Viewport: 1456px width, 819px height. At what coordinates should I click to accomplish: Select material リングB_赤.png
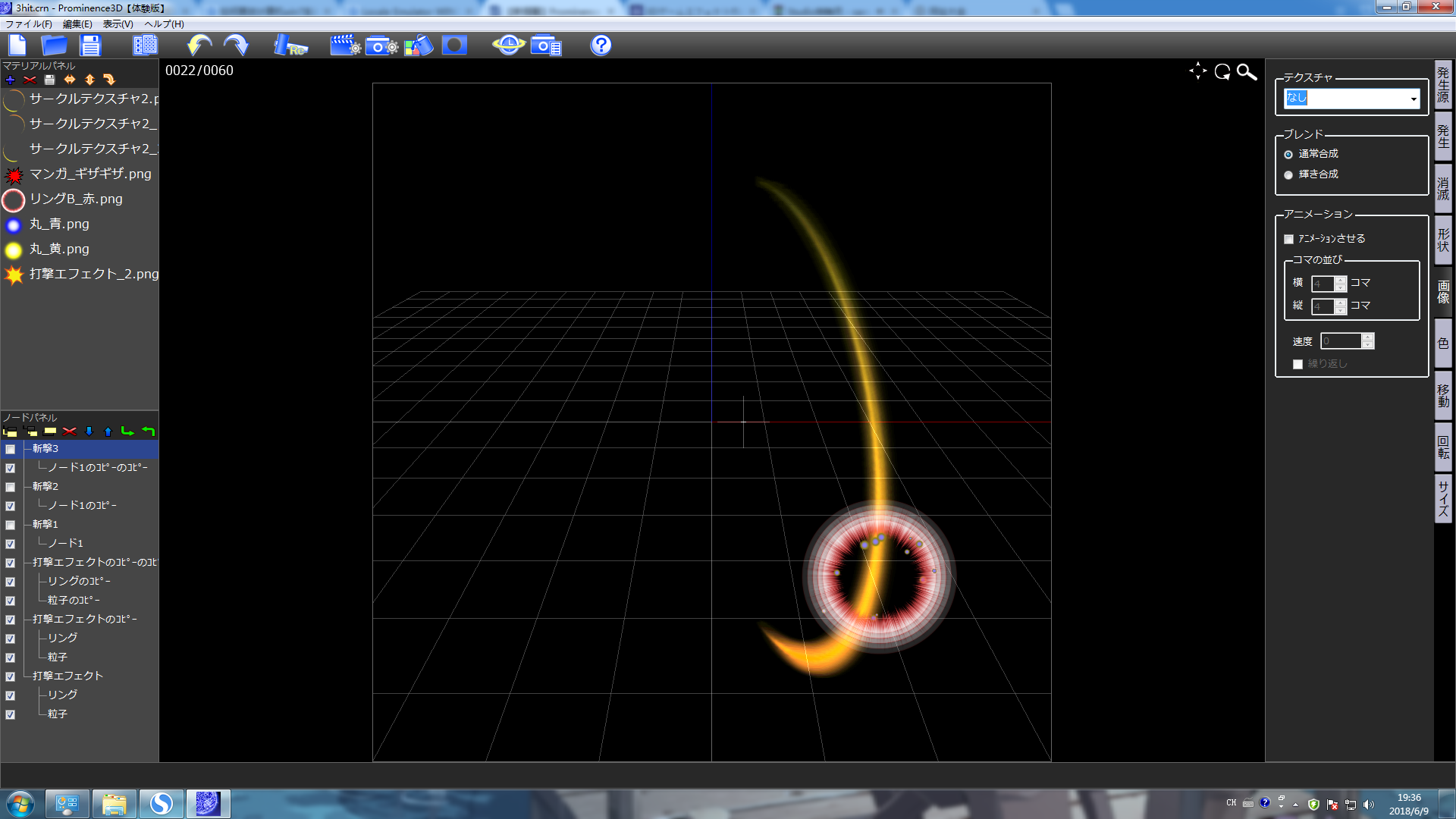[80, 199]
